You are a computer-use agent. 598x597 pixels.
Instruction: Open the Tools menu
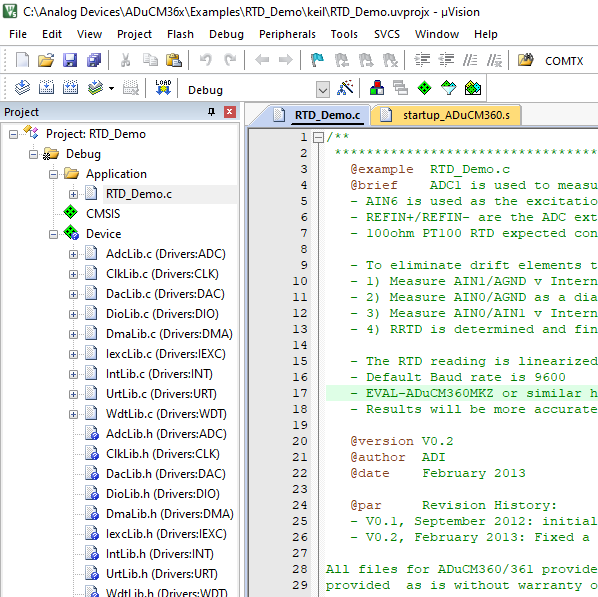(x=344, y=34)
